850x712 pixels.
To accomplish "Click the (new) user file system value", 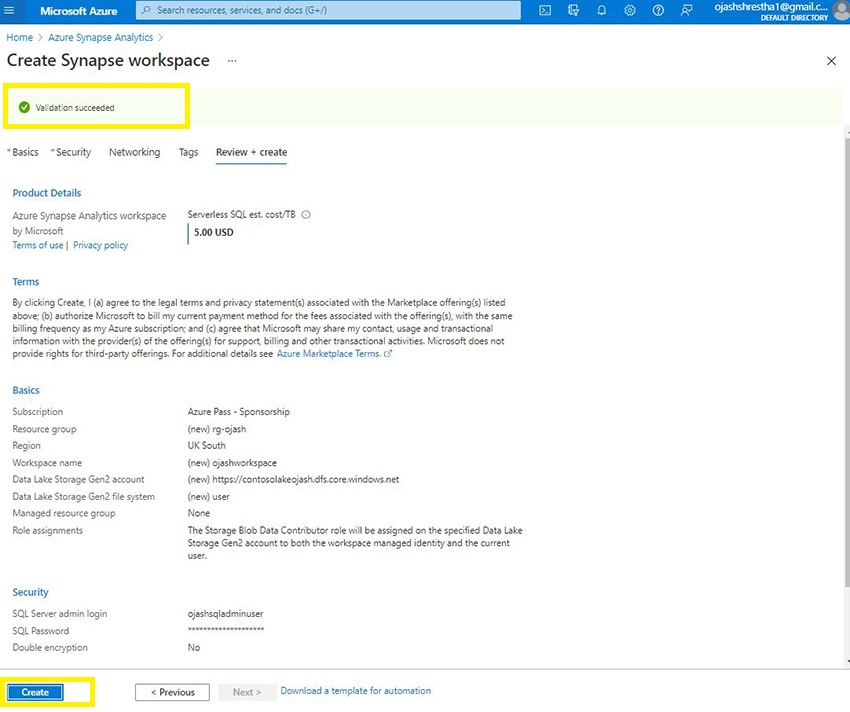I will (208, 497).
